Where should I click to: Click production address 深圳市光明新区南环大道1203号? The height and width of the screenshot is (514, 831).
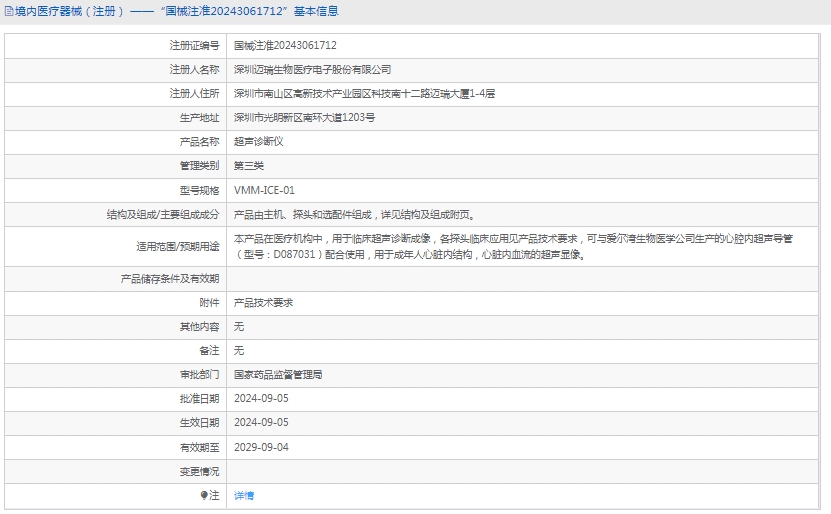304,117
